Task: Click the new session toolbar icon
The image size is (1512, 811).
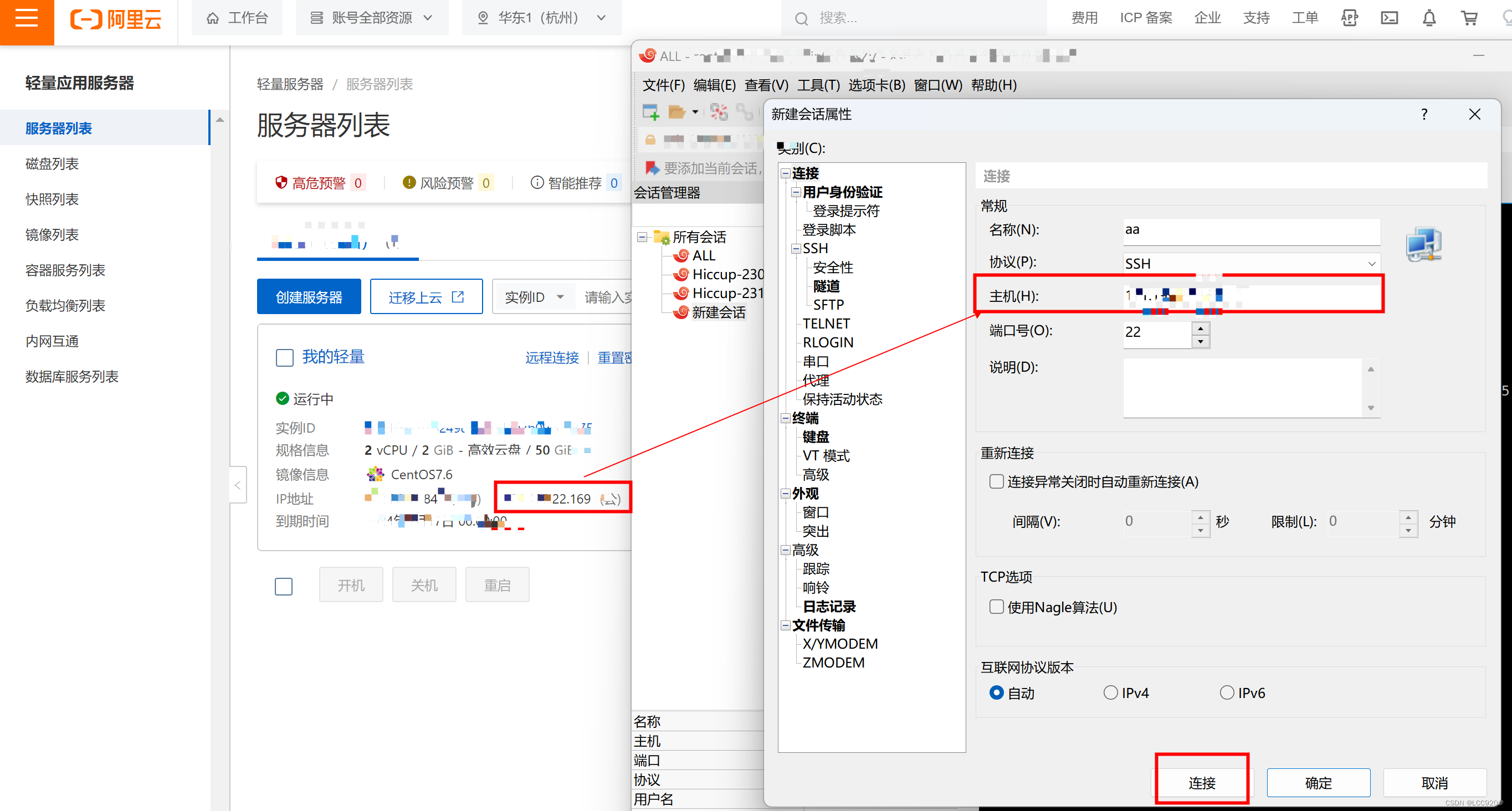Action: pos(650,111)
